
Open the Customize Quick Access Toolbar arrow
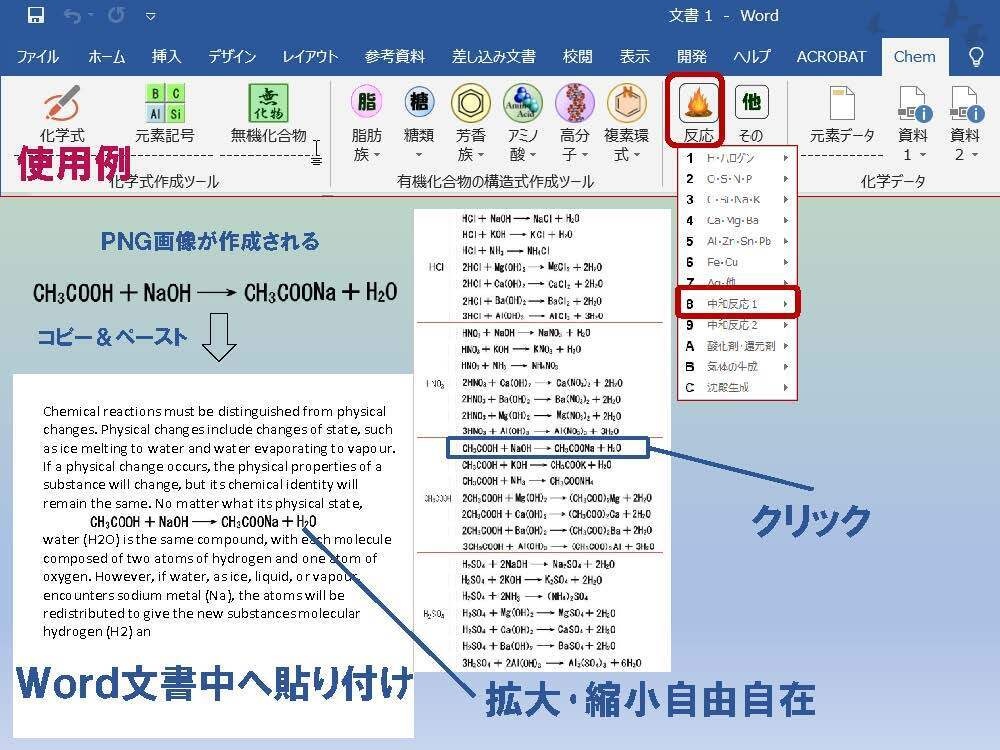(151, 17)
